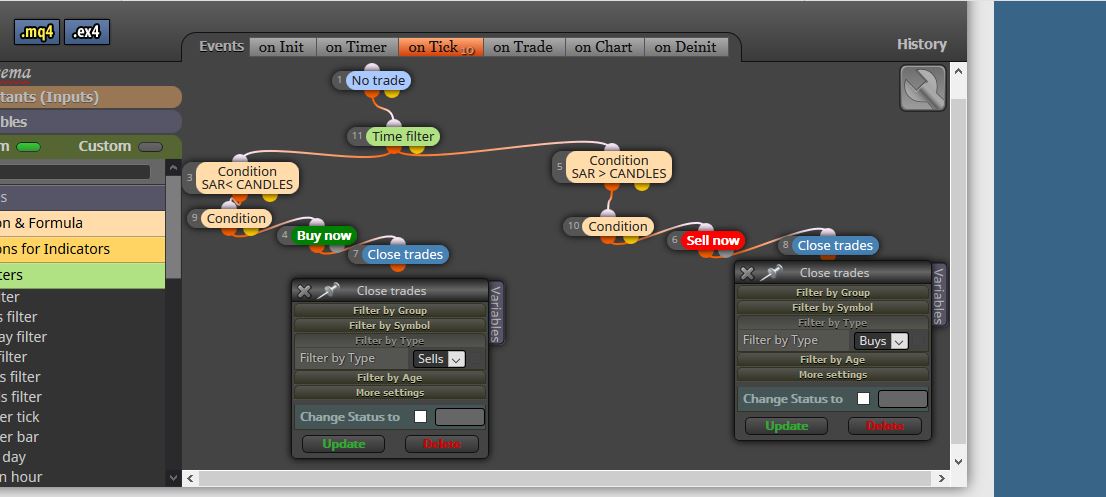
Task: Expand Filter by Age in Buys panel
Action: pyautogui.click(x=832, y=360)
